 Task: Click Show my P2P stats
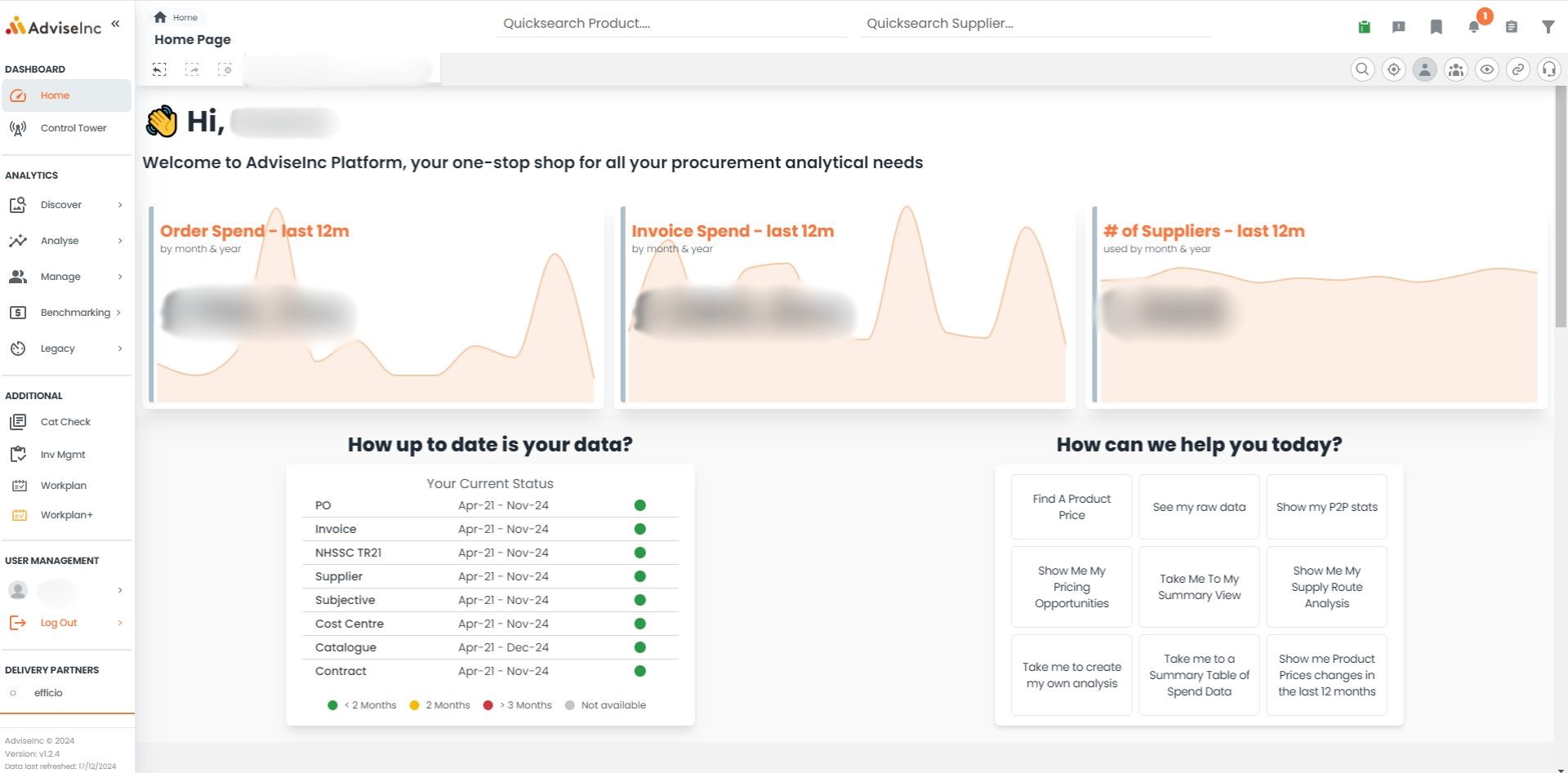click(1326, 507)
